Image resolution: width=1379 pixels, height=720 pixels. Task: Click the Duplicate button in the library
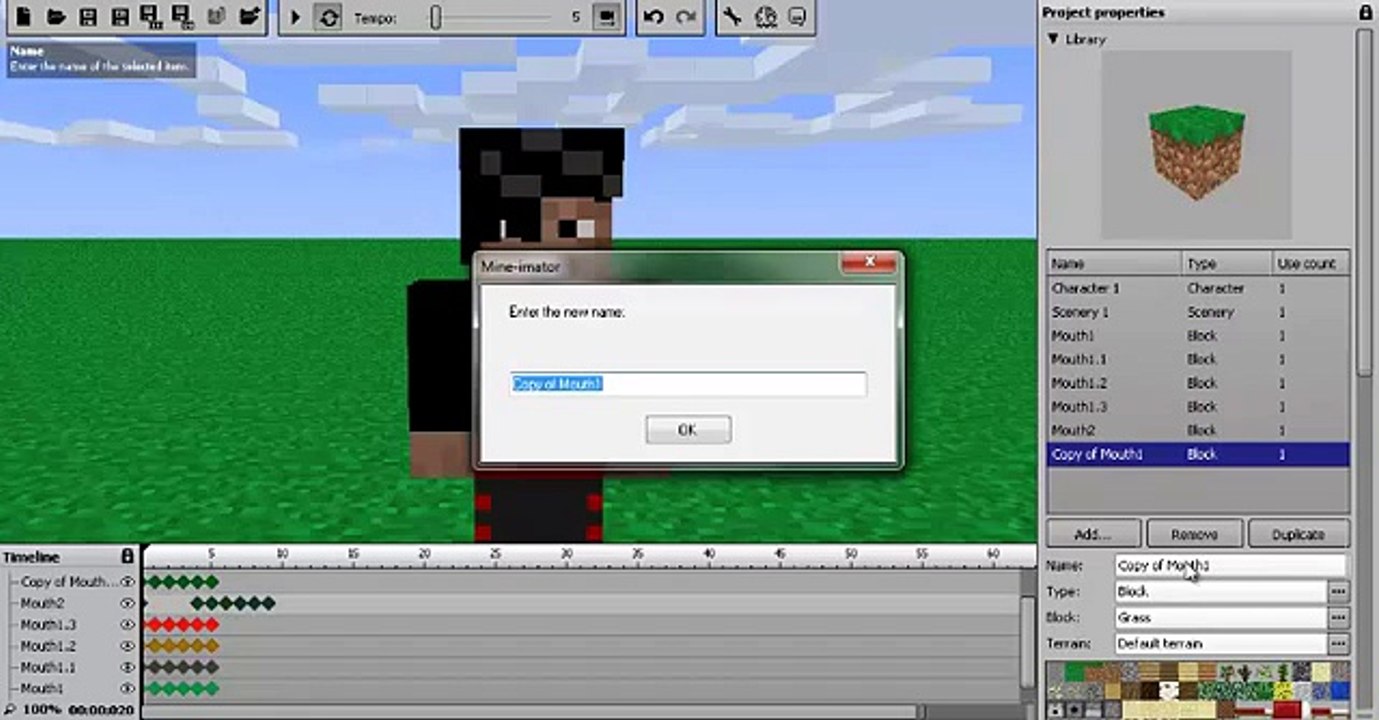(x=1299, y=534)
